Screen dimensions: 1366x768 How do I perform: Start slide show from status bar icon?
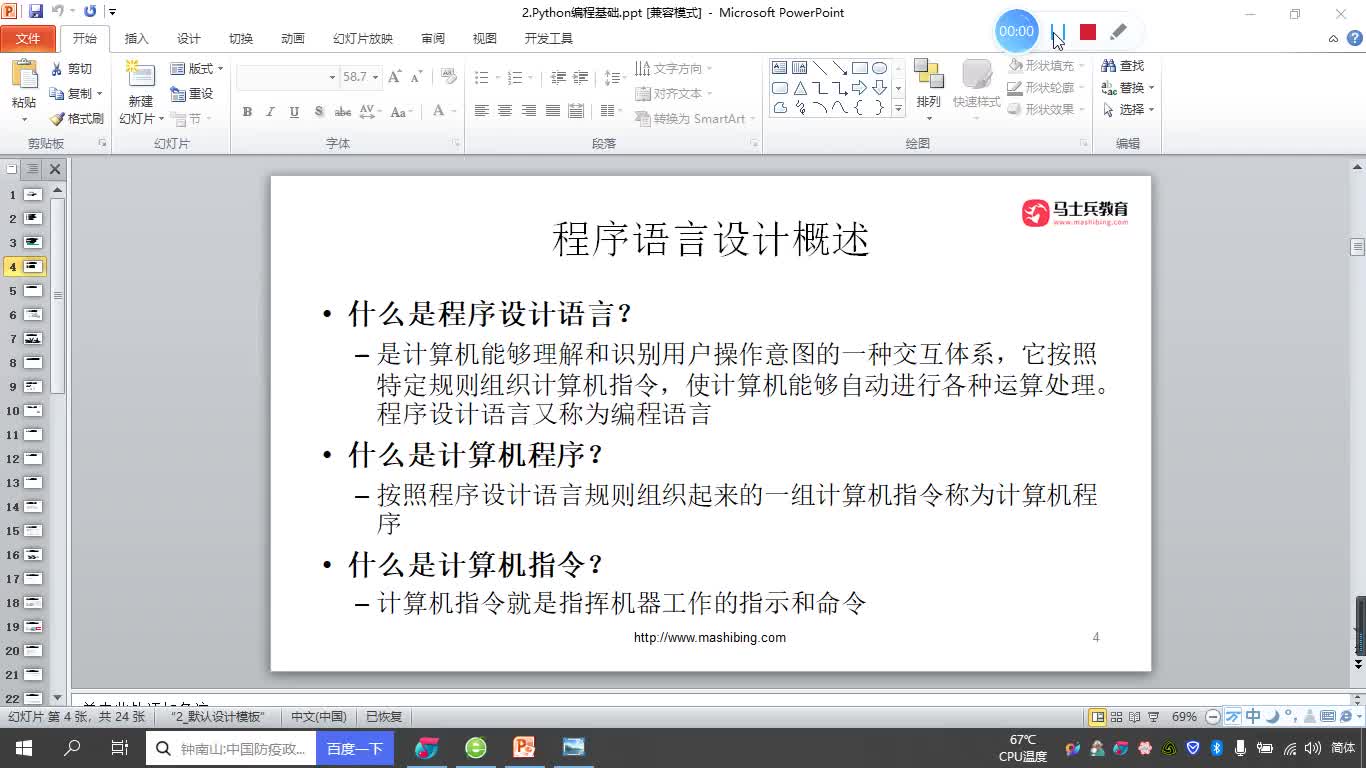(x=1153, y=717)
